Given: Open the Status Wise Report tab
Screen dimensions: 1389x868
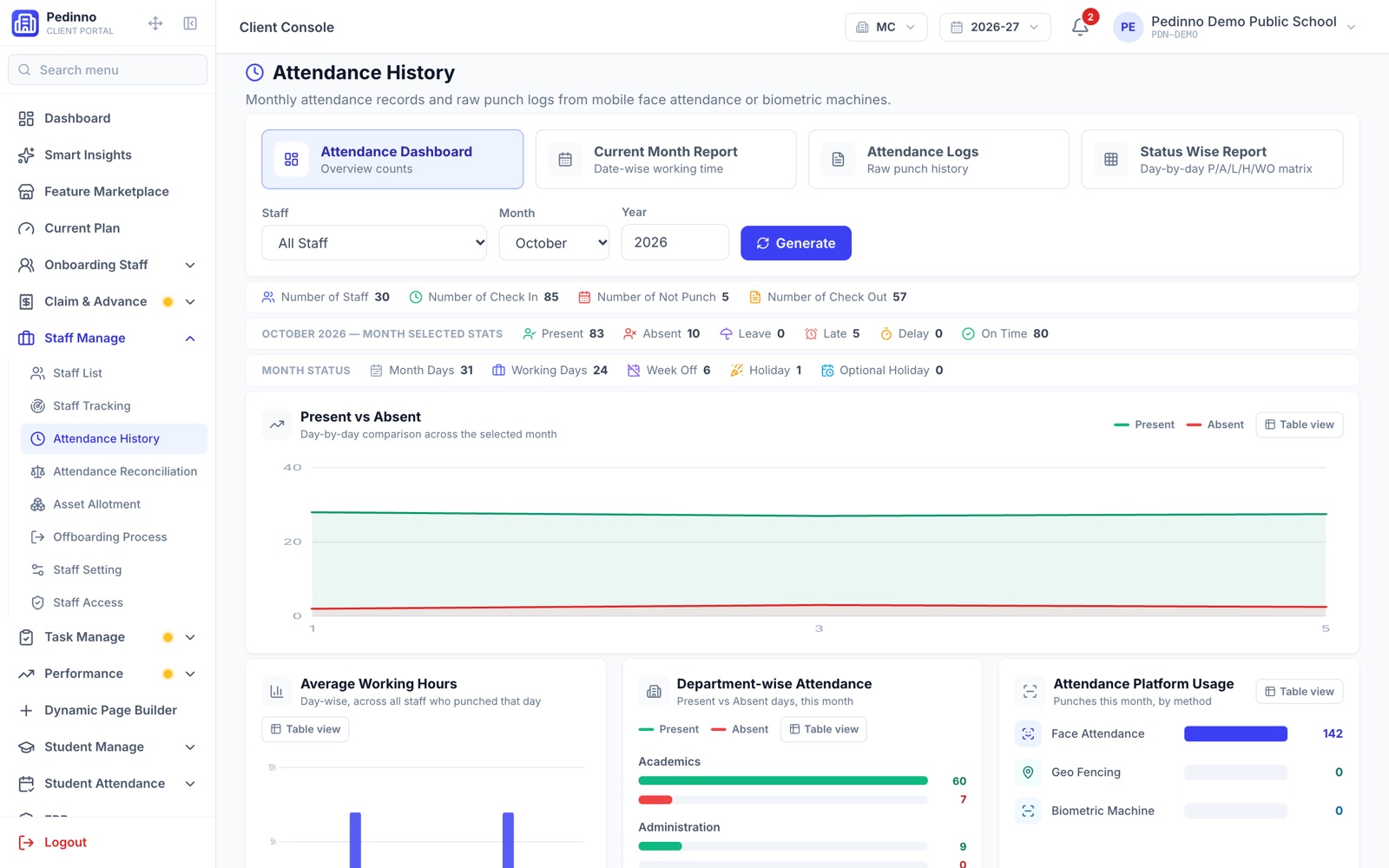Looking at the screenshot, I should click(x=1212, y=159).
